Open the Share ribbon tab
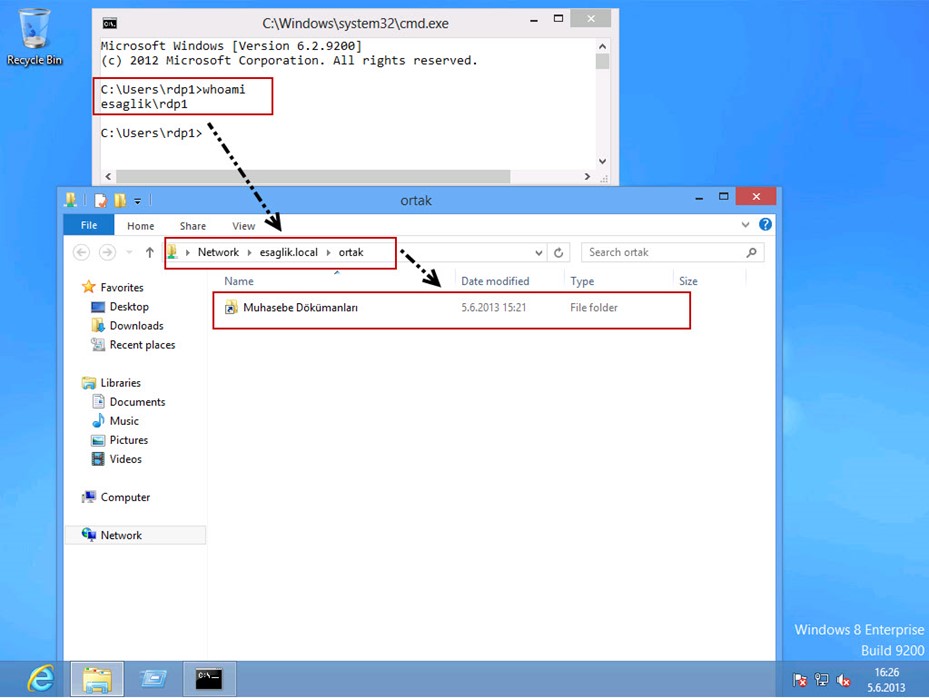The height and width of the screenshot is (698, 929). (x=193, y=226)
